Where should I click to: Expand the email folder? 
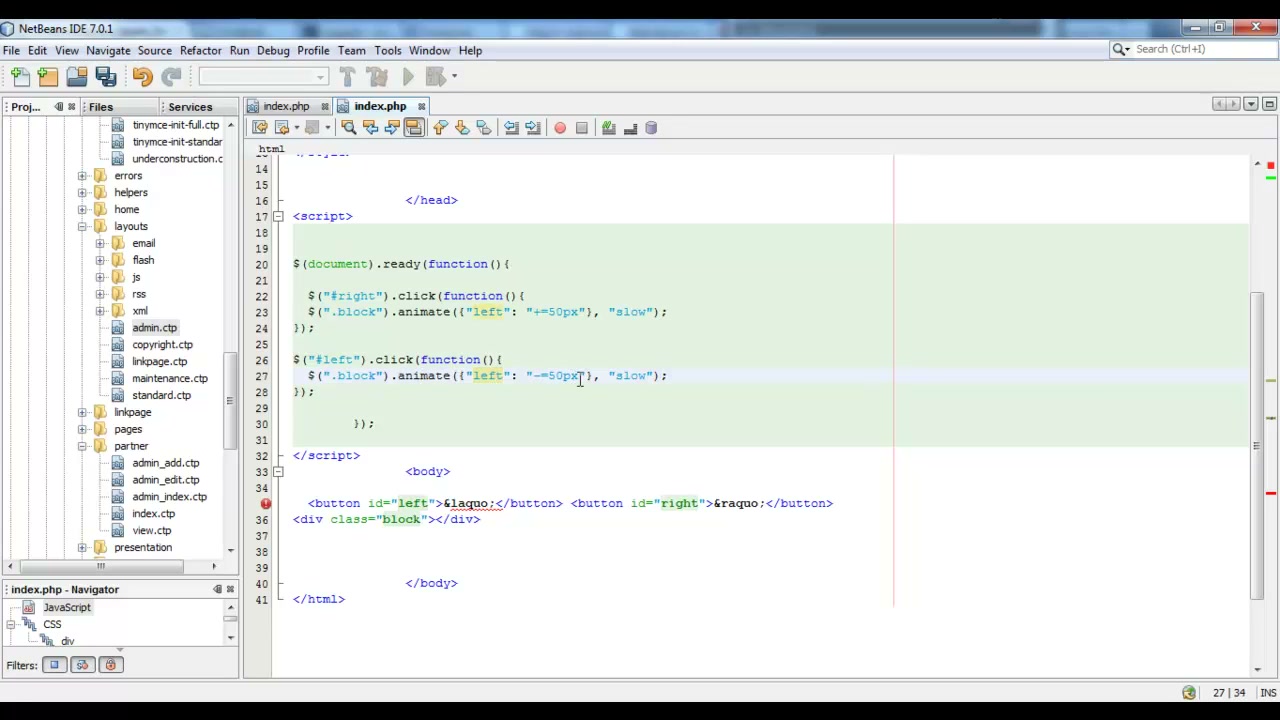[100, 244]
